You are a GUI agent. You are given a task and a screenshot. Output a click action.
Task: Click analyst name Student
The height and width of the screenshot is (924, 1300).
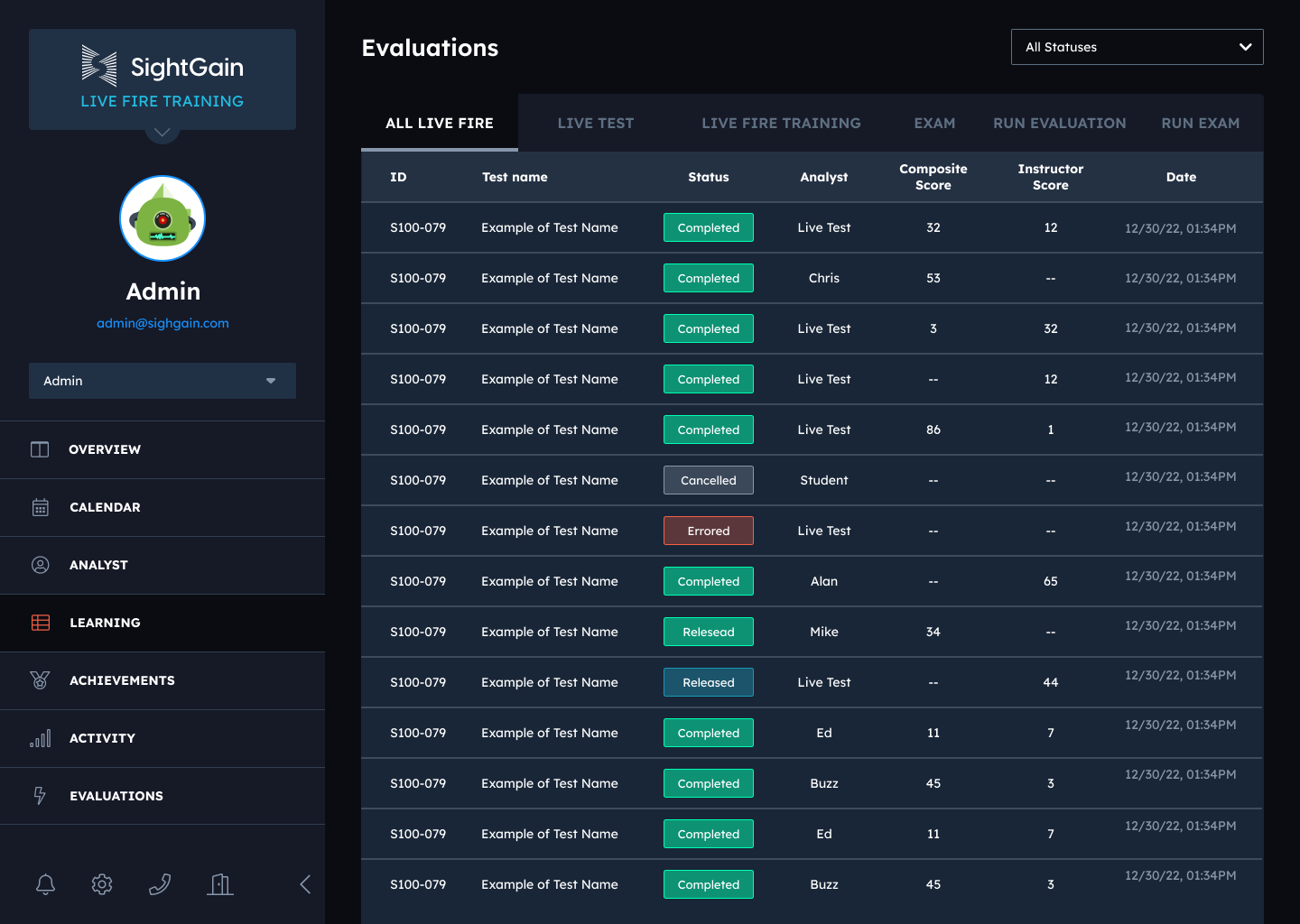tap(824, 480)
